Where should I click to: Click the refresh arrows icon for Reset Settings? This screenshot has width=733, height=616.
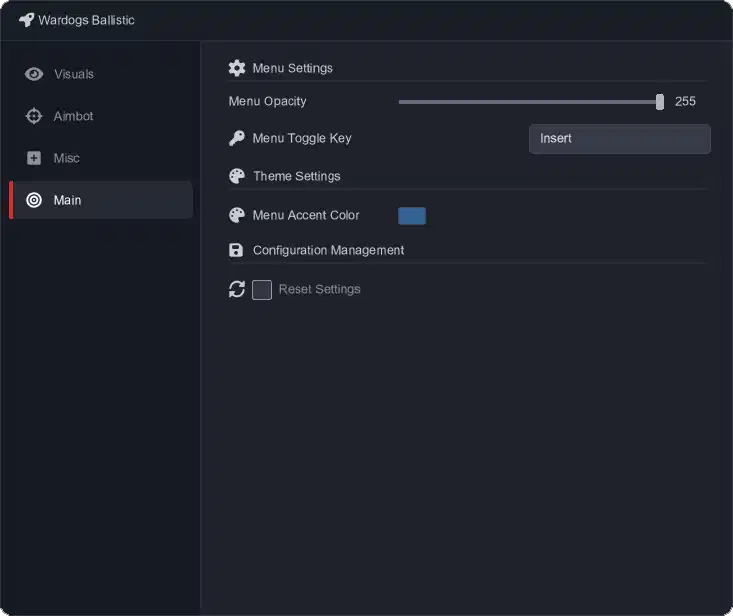(237, 289)
